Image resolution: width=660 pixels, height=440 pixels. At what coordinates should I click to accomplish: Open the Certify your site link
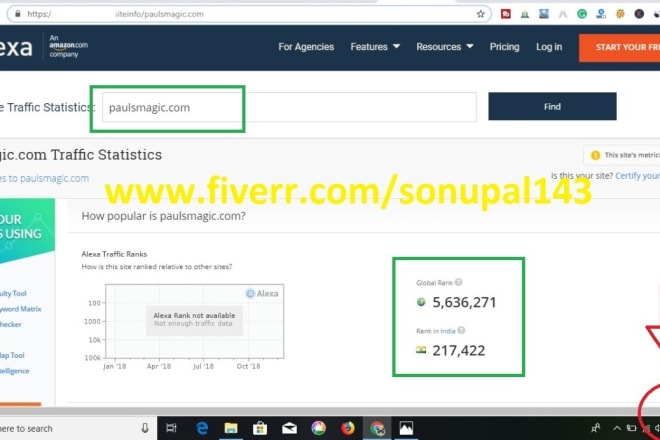(x=637, y=176)
